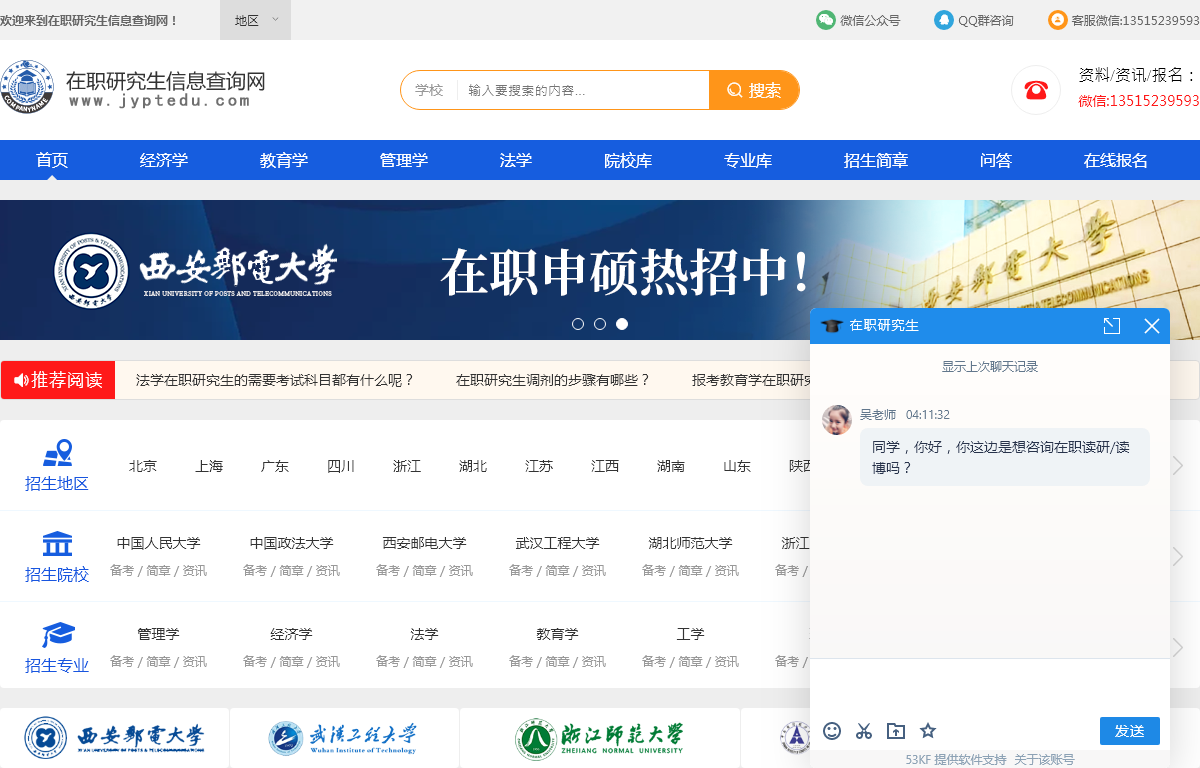
Task: Open 中国人民大学 school link
Action: [x=159, y=543]
